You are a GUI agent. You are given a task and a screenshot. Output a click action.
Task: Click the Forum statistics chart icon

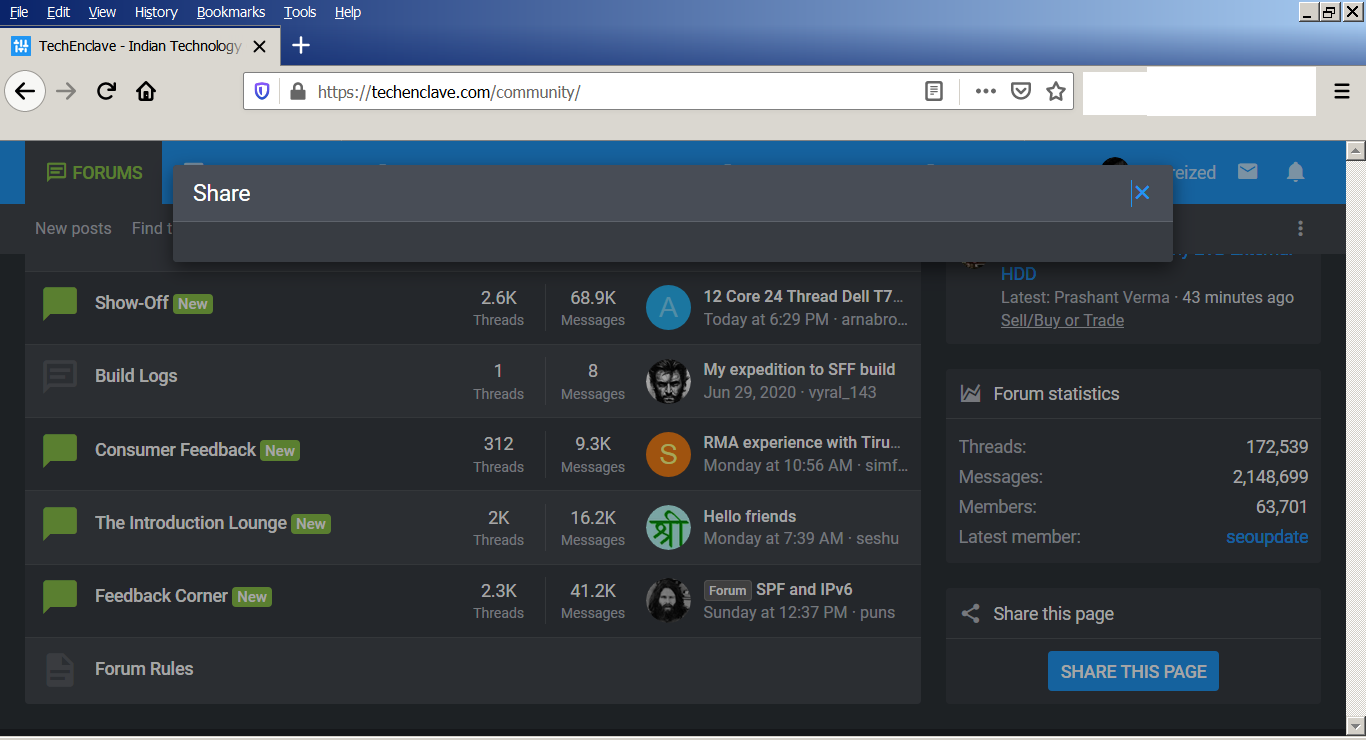pyautogui.click(x=970, y=394)
